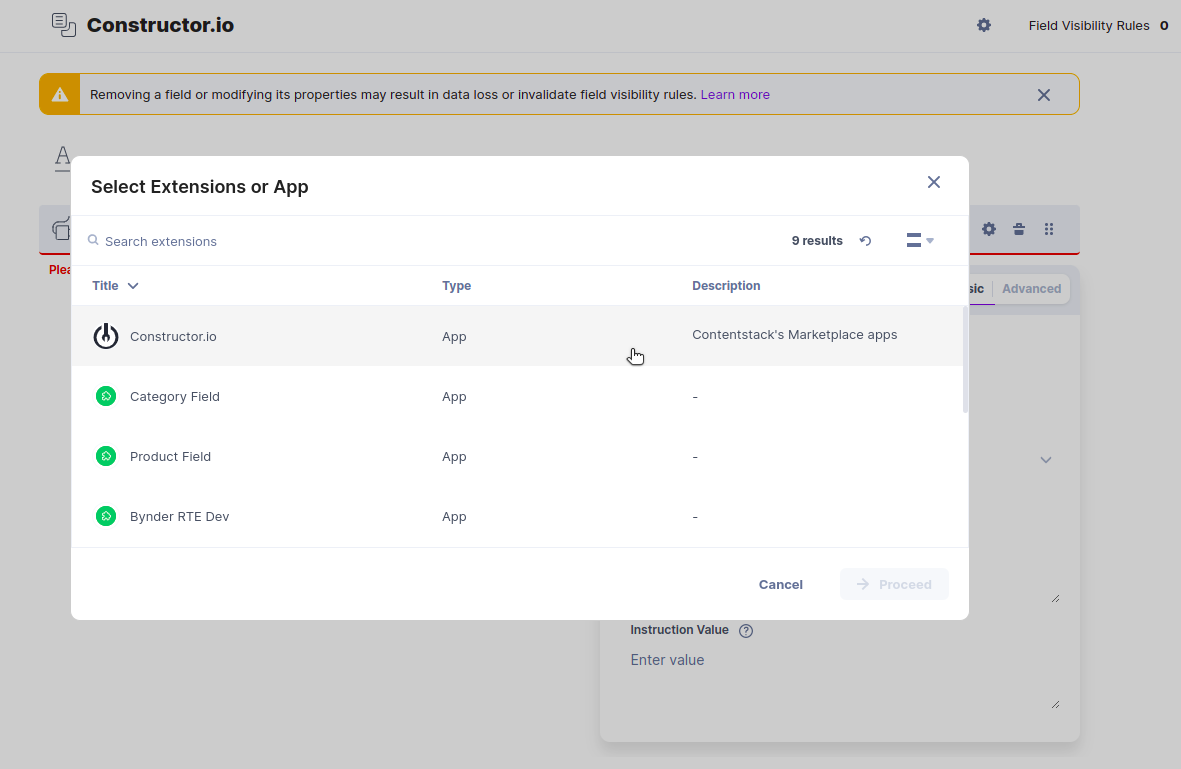Click the dialog list scrollbar
Screen dimensions: 1181x769
click(965, 360)
